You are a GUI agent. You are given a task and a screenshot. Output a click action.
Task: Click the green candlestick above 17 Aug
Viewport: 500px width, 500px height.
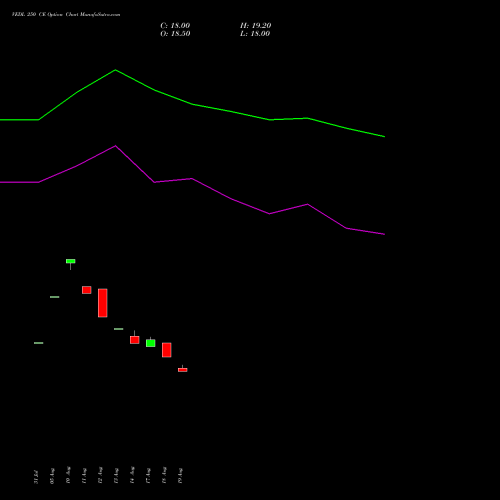151,343
